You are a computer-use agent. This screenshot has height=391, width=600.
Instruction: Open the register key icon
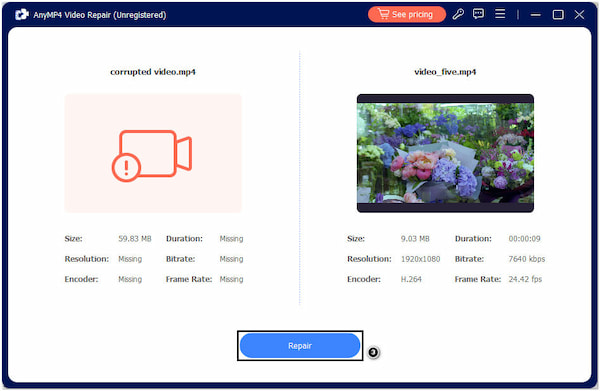click(x=458, y=15)
